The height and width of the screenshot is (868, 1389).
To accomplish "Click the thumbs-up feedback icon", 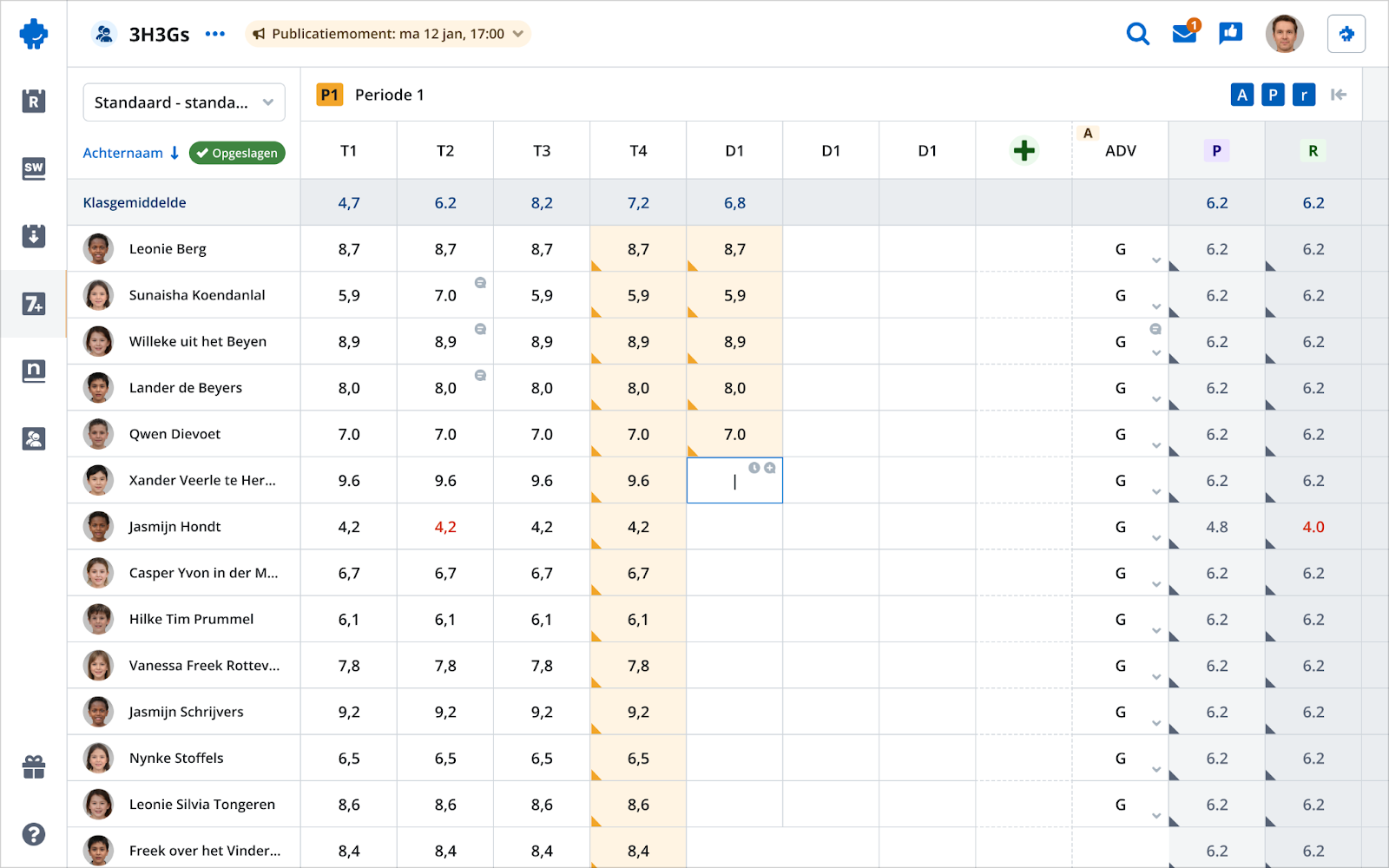I will (1230, 34).
